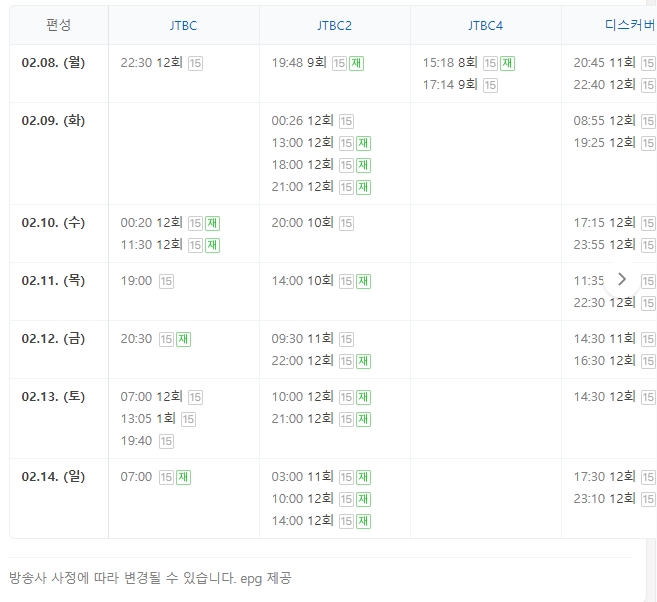Click the 13:00 12회 JTBC2 entry
This screenshot has width=657, height=602.
pyautogui.click(x=302, y=143)
